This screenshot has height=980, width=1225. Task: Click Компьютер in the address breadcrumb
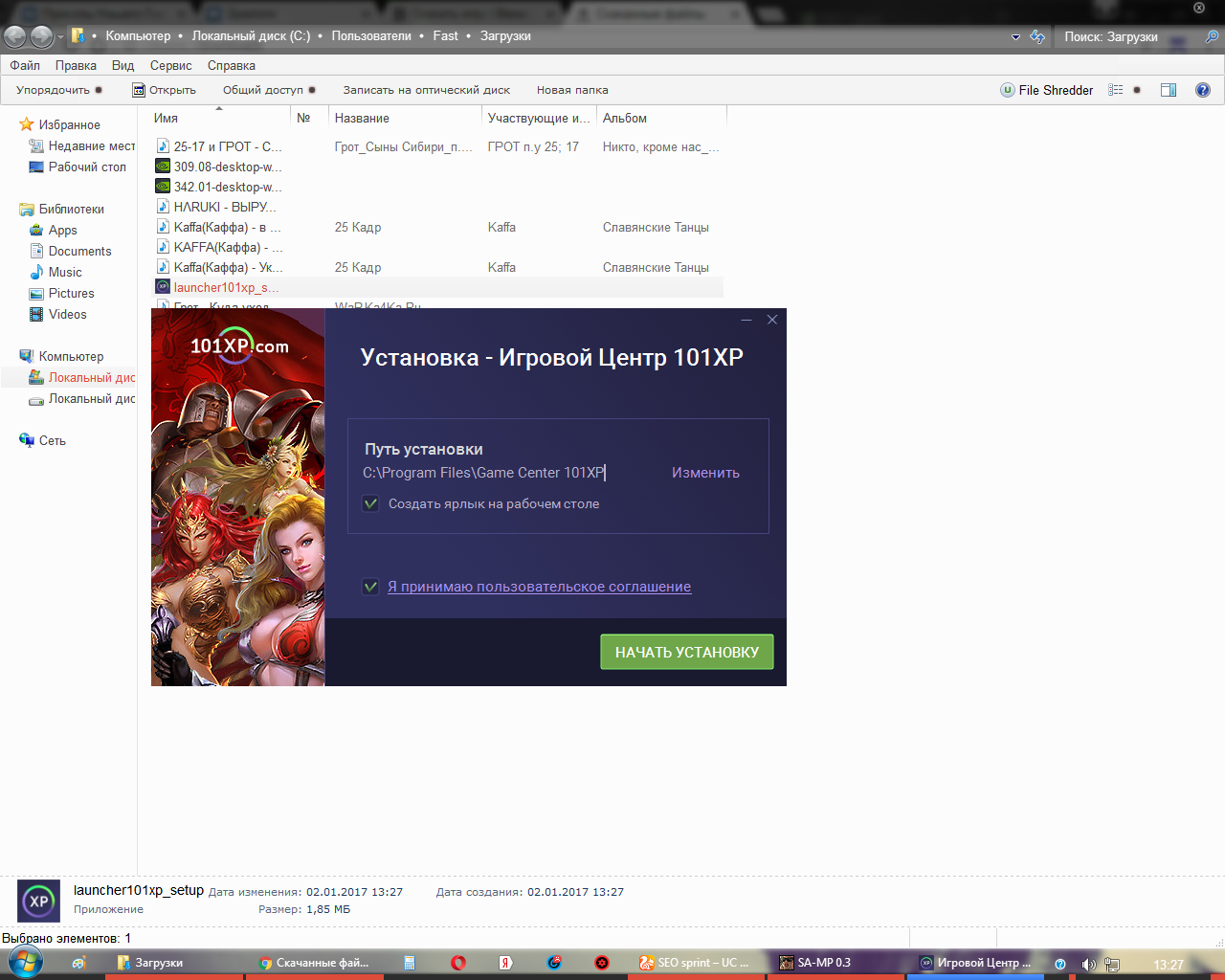coord(138,36)
